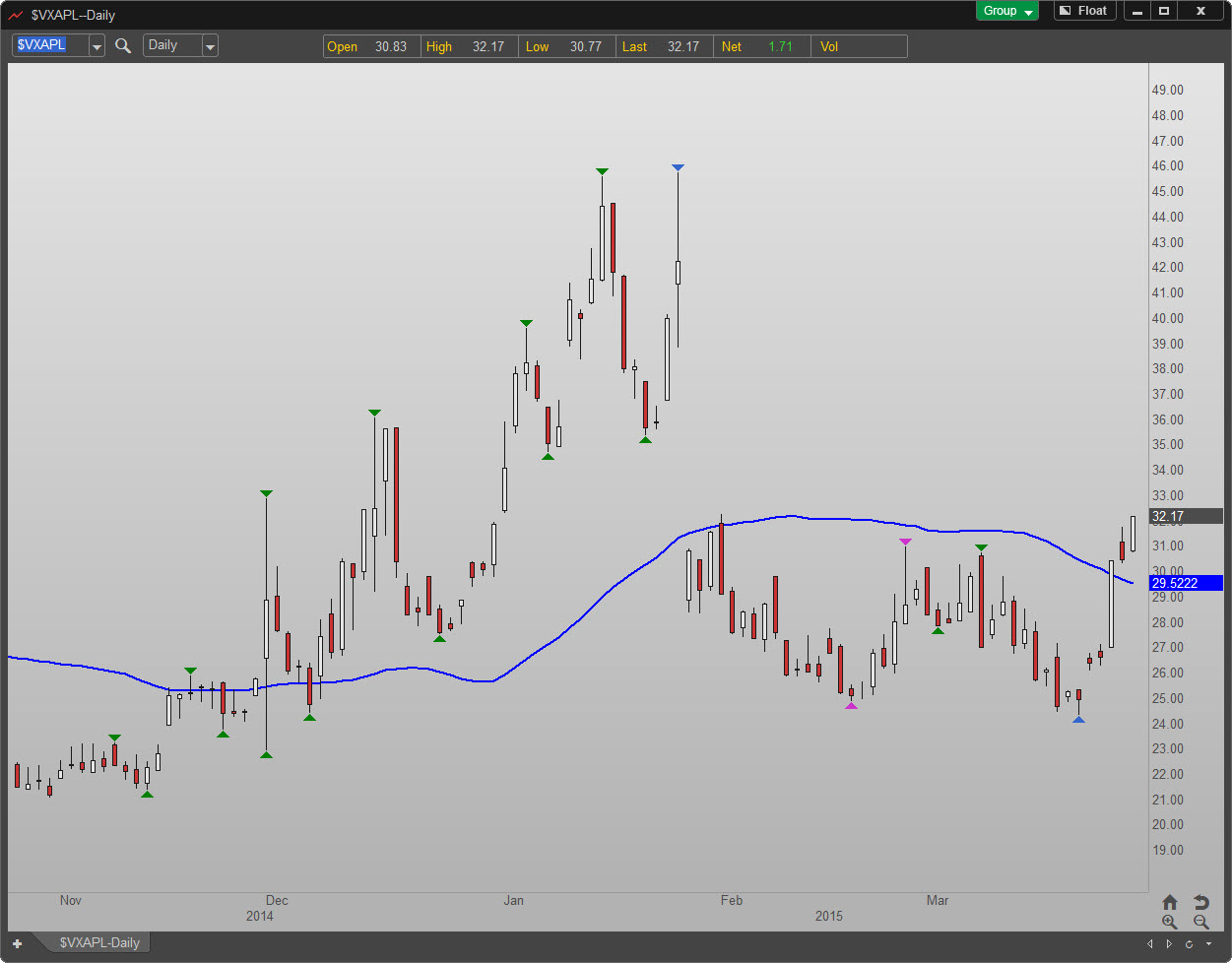The width and height of the screenshot is (1232, 963).
Task: Click the blue 29.5222 moving average label
Action: [1185, 583]
